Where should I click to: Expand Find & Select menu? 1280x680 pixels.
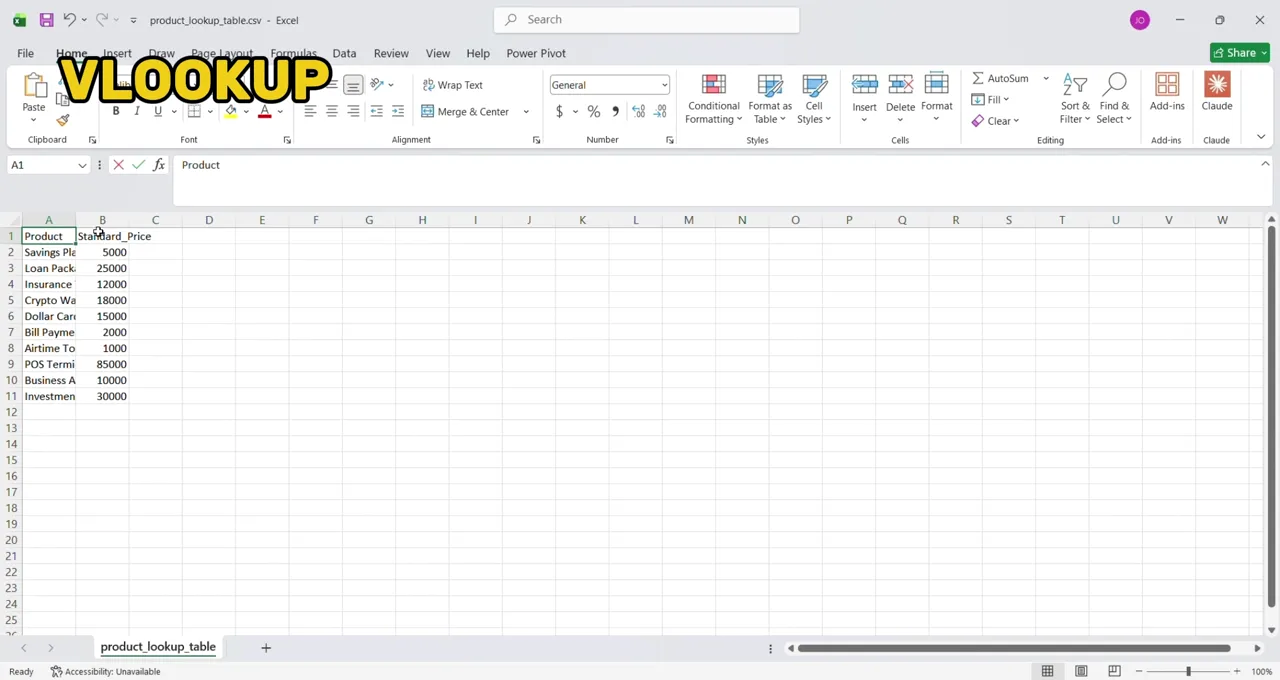[x=1114, y=99]
